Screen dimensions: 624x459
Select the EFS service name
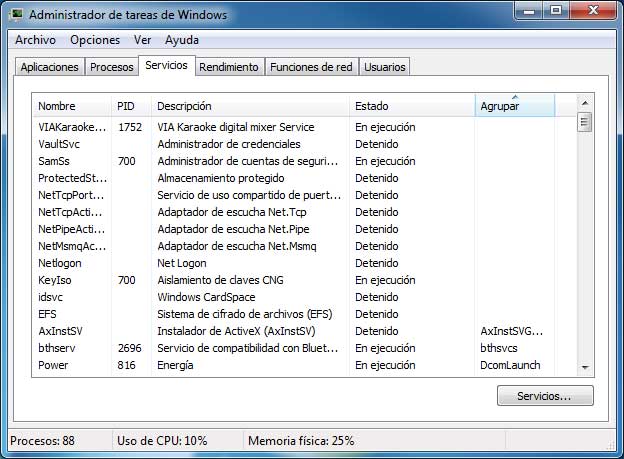coord(47,314)
